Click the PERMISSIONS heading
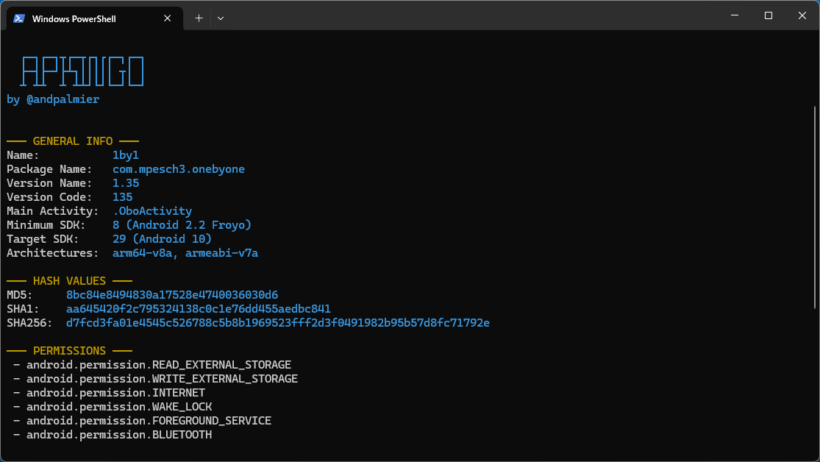Viewport: 820px width, 462px height. point(69,351)
